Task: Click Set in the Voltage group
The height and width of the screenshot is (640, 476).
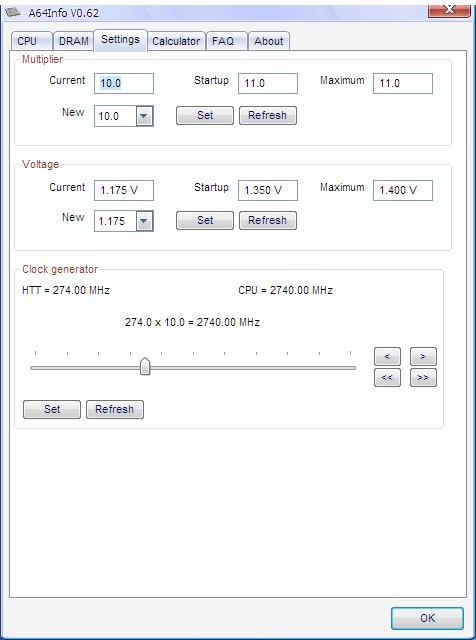Action: point(205,220)
